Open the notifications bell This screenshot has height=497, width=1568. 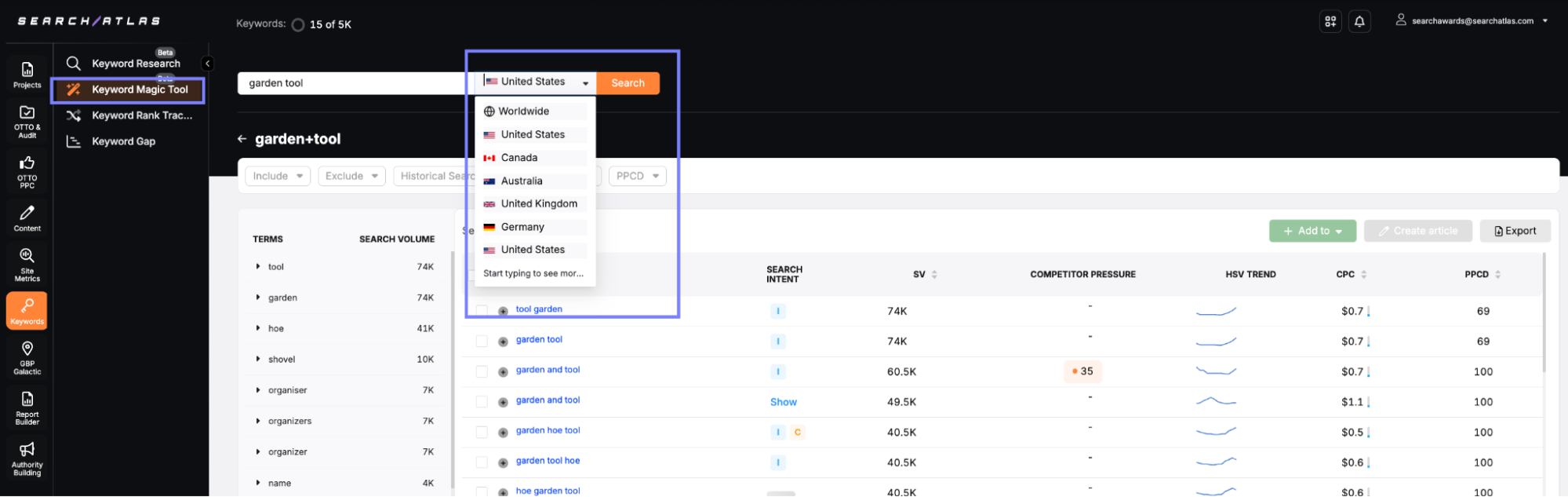click(1359, 21)
